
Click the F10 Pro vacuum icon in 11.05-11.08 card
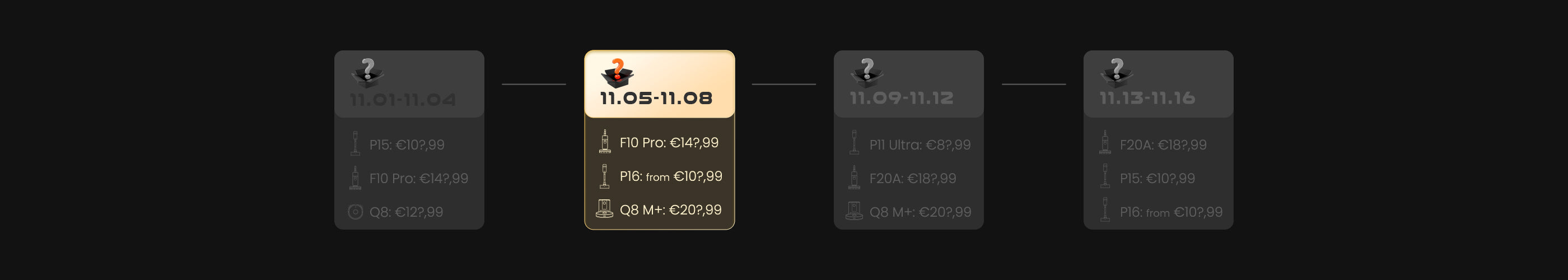[604, 141]
